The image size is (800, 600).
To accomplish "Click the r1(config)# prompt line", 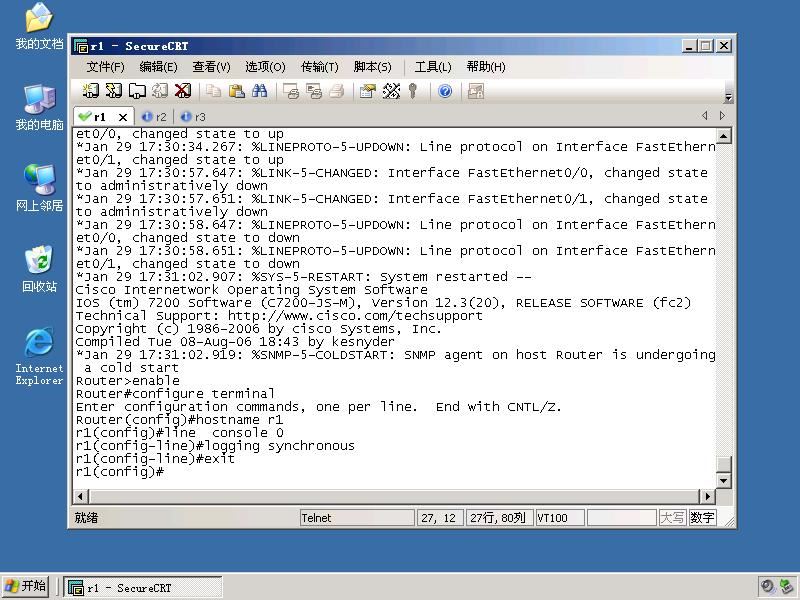I will click(x=120, y=471).
